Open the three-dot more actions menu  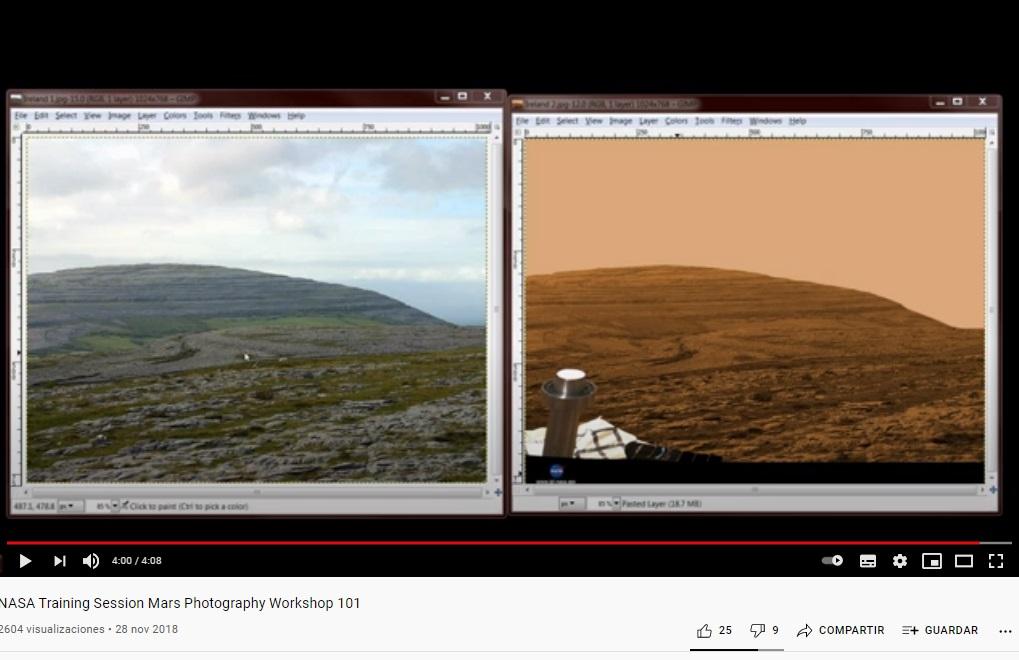click(1005, 630)
